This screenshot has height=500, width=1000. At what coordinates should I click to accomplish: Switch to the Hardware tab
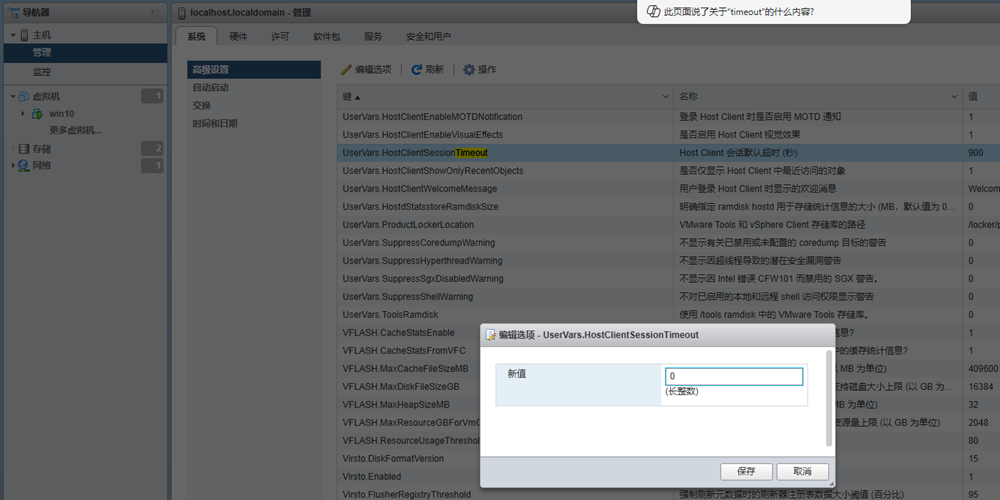pyautogui.click(x=239, y=36)
